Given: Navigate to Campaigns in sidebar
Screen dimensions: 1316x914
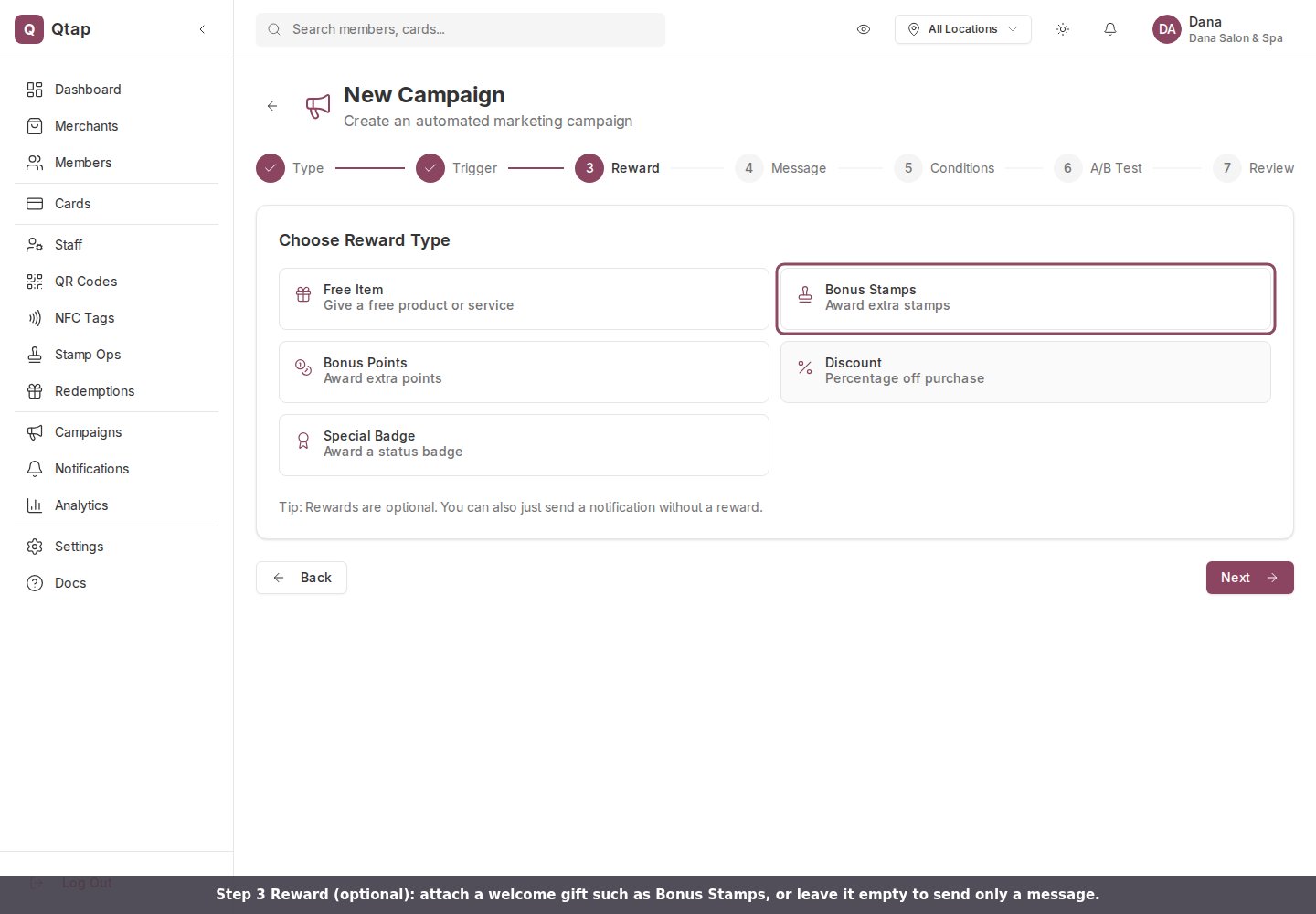Looking at the screenshot, I should tap(116, 432).
